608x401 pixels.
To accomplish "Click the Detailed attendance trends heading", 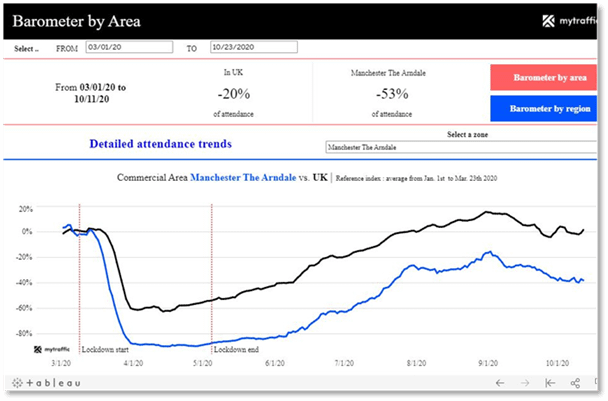I will (x=160, y=144).
